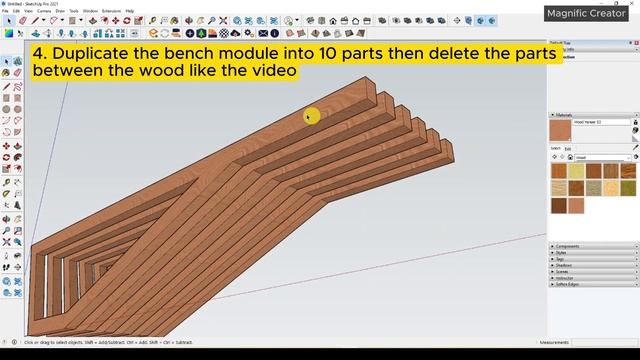The width and height of the screenshot is (640, 360).
Task: Expand the Shadows tray panel
Action: click(594, 265)
